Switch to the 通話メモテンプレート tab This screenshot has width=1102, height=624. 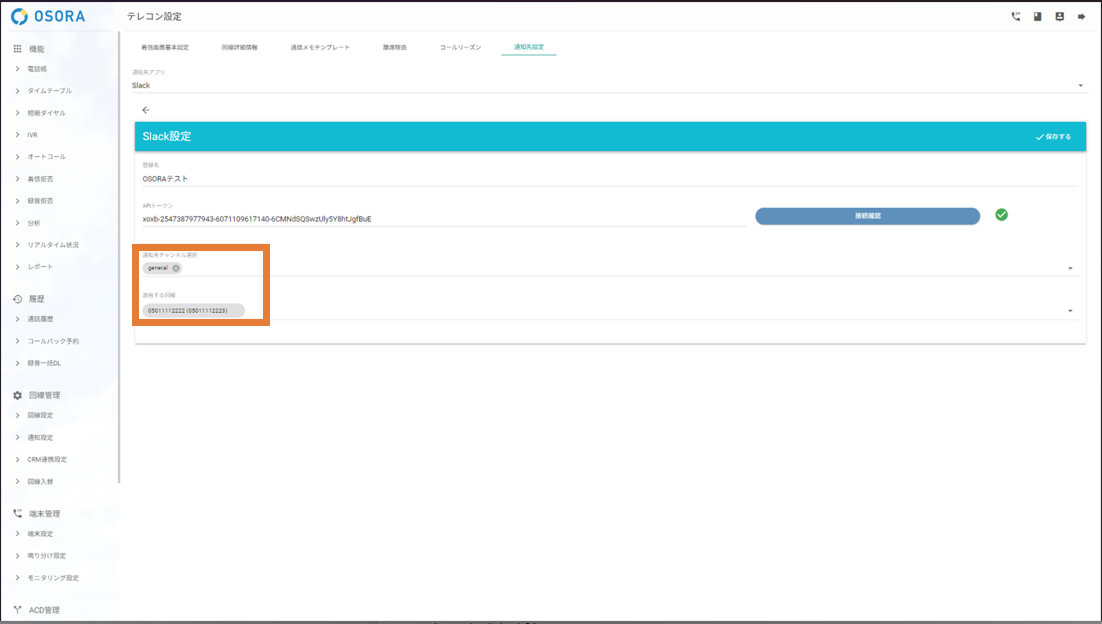[320, 48]
